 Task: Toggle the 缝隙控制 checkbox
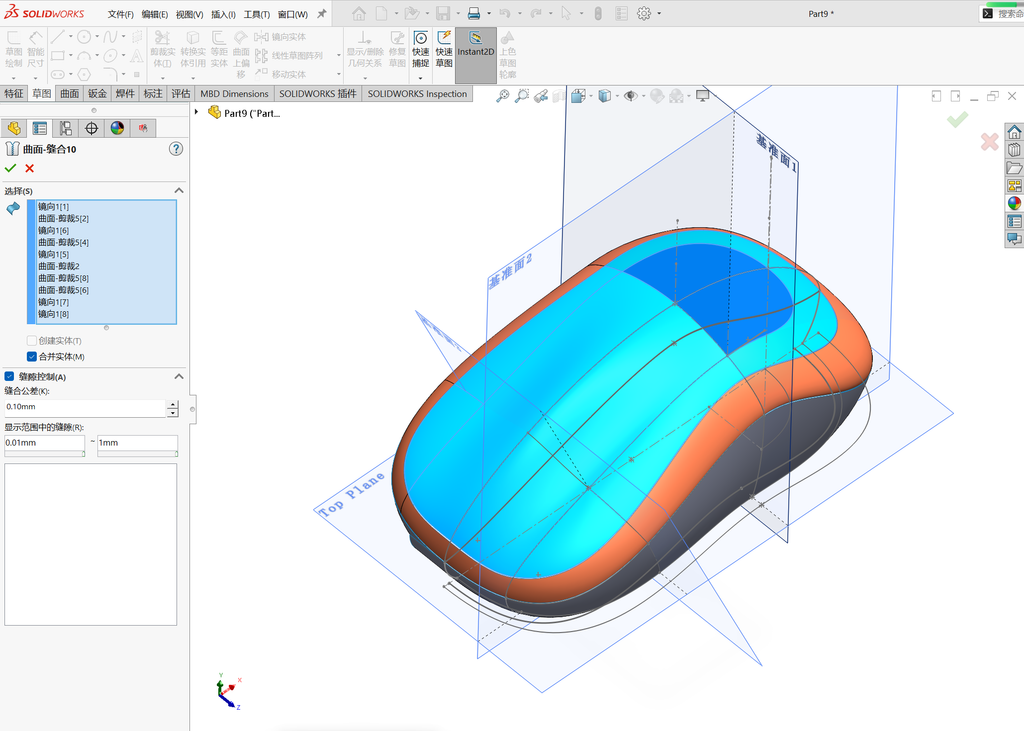click(10, 376)
